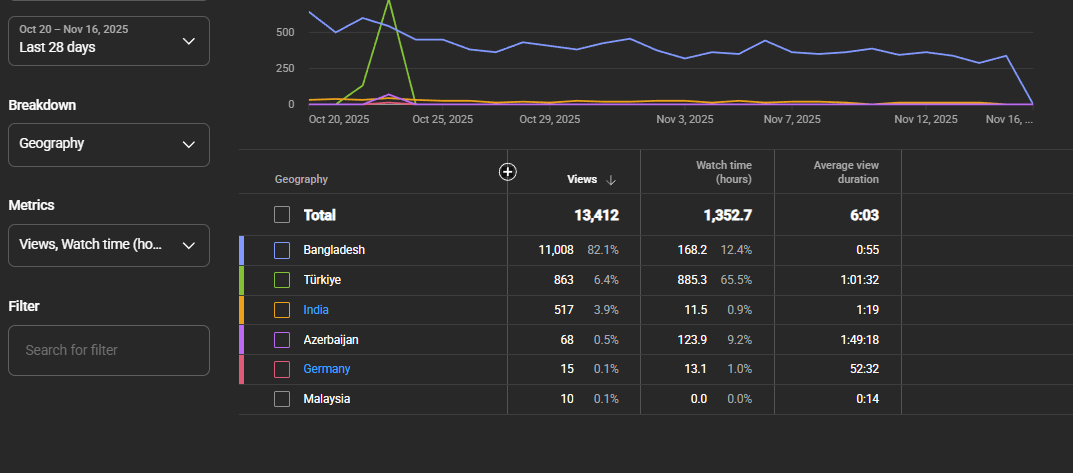
Task: Click the Average view duration header
Action: [x=846, y=172]
